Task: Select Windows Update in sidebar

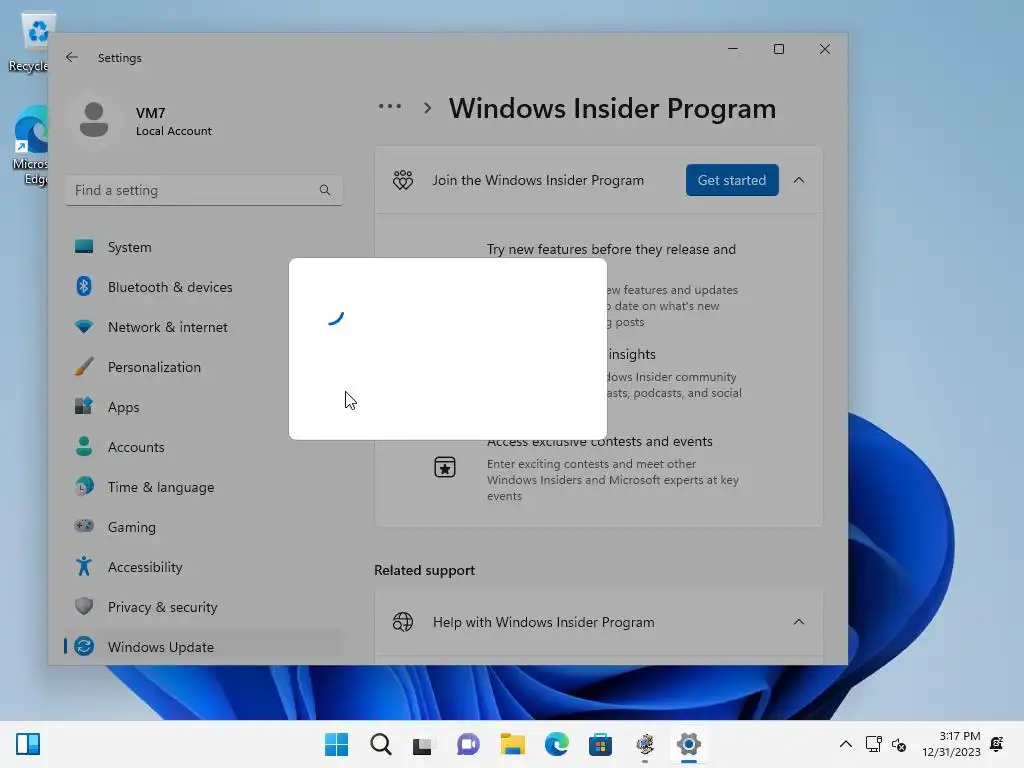Action: point(204,647)
